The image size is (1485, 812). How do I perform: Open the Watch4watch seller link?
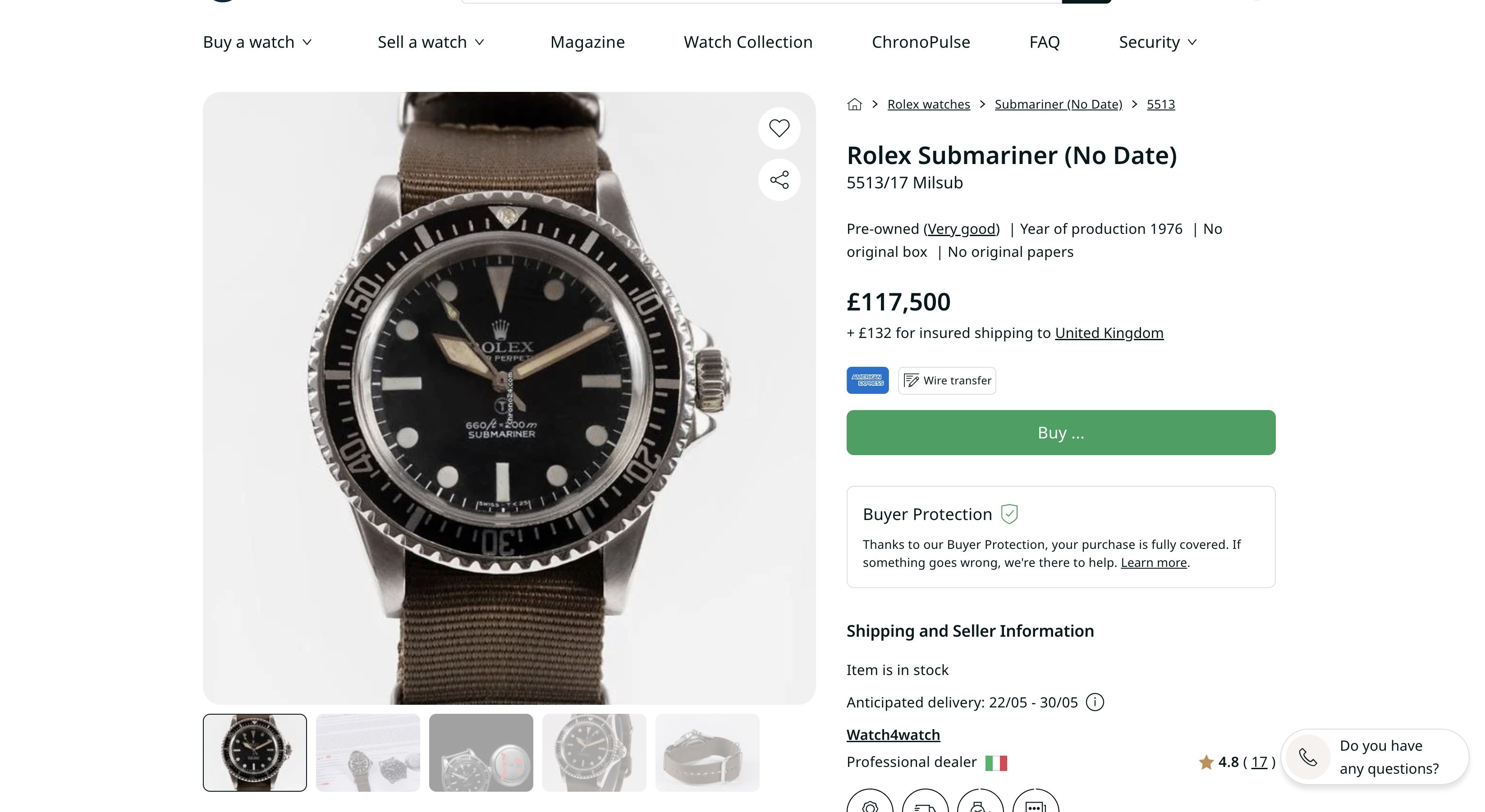(x=893, y=735)
